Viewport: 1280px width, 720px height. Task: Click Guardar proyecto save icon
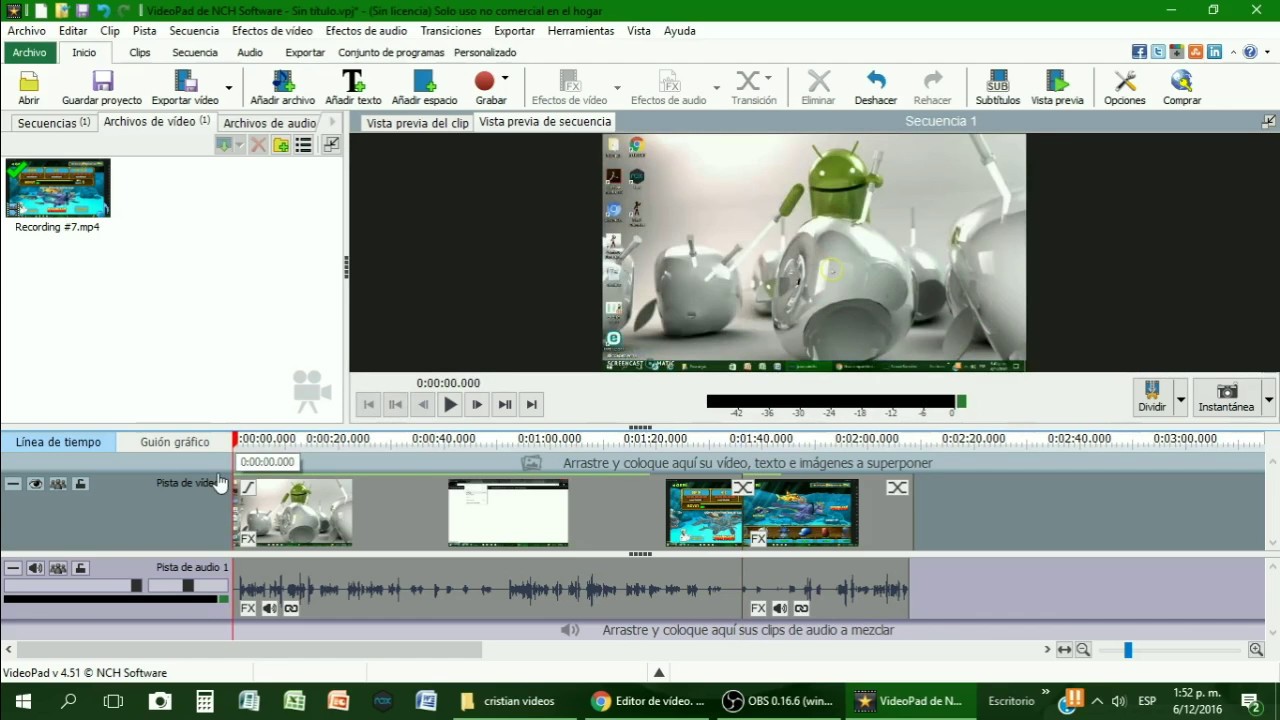click(102, 81)
